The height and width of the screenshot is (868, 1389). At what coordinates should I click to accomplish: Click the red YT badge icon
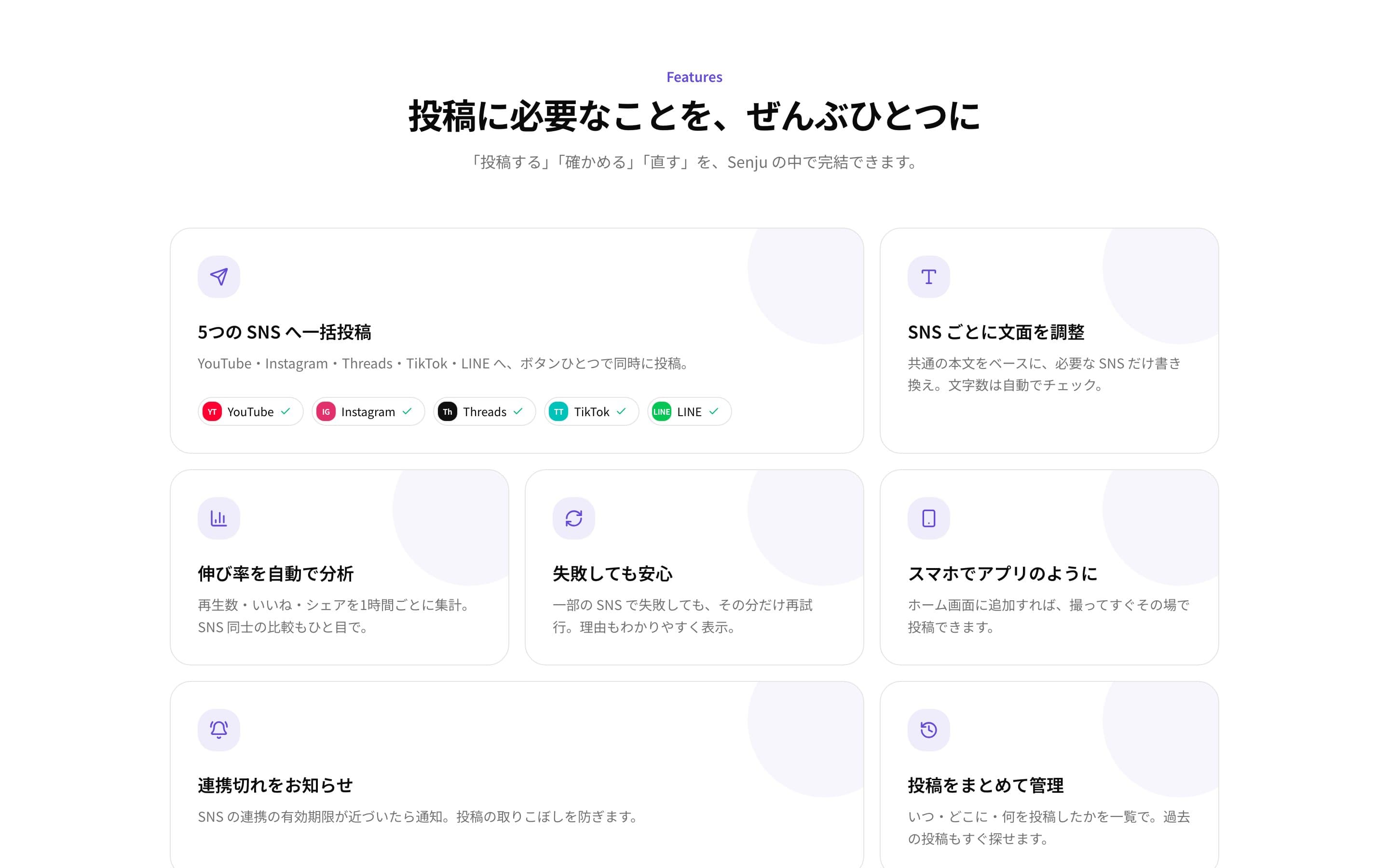pyautogui.click(x=212, y=412)
